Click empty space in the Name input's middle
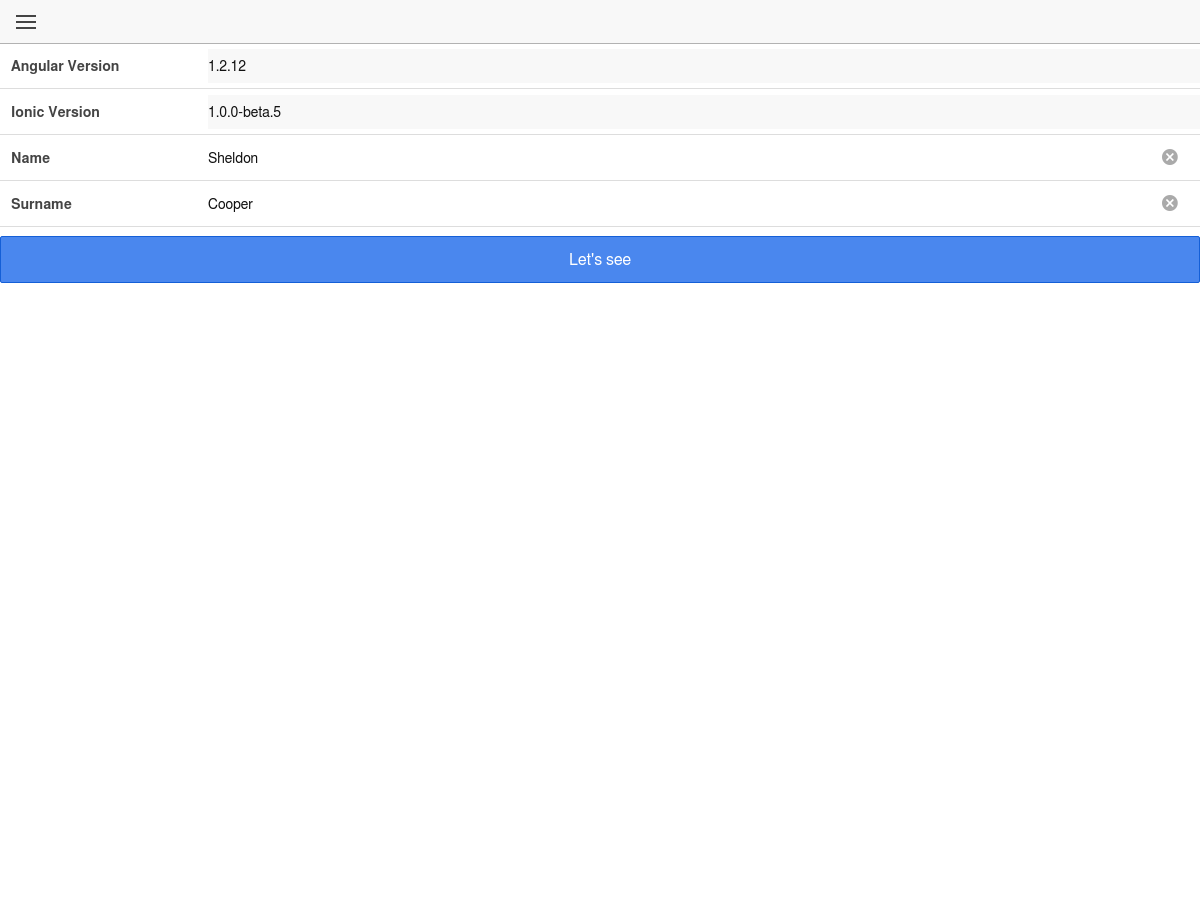Image resolution: width=1200 pixels, height=900 pixels. coord(680,158)
